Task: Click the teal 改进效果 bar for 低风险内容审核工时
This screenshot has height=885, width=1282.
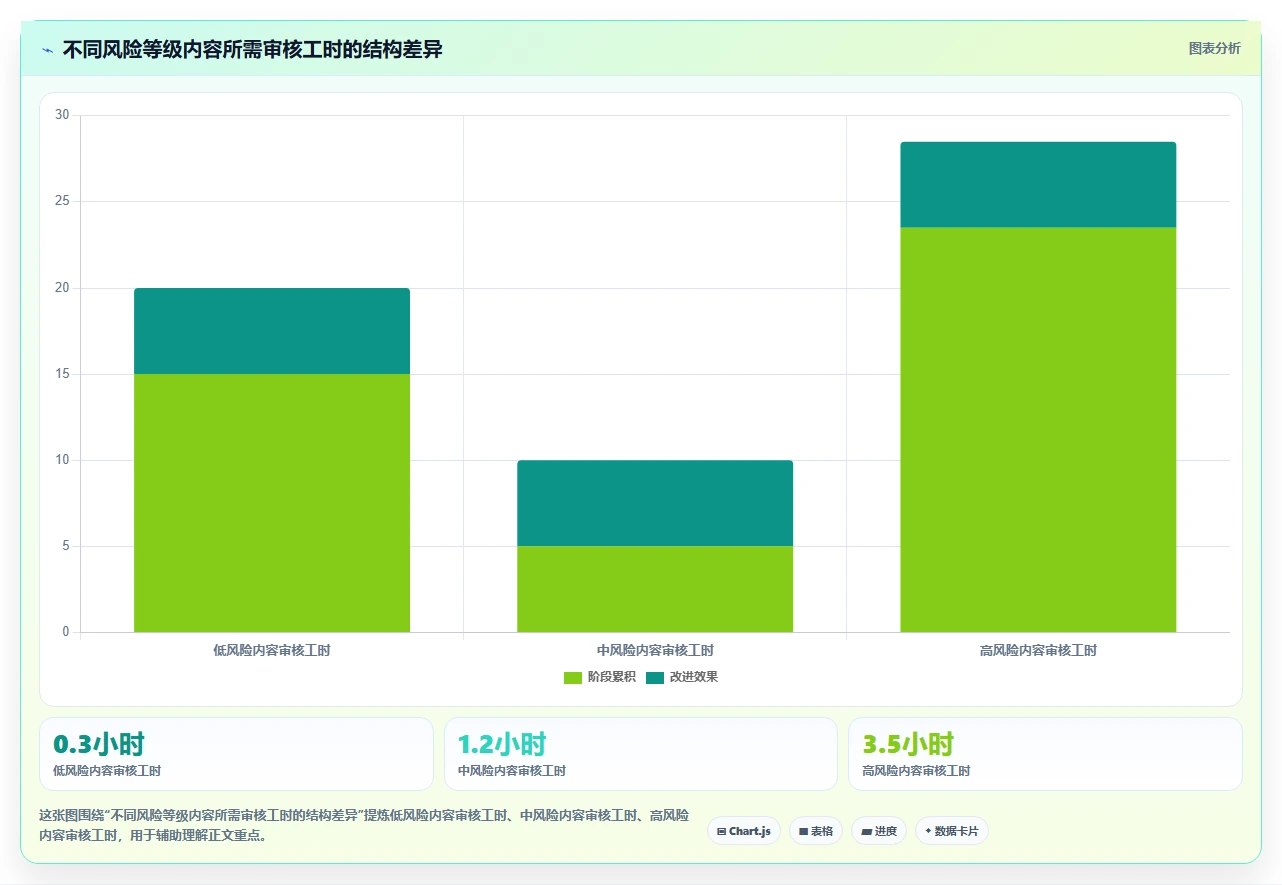Action: [x=272, y=331]
